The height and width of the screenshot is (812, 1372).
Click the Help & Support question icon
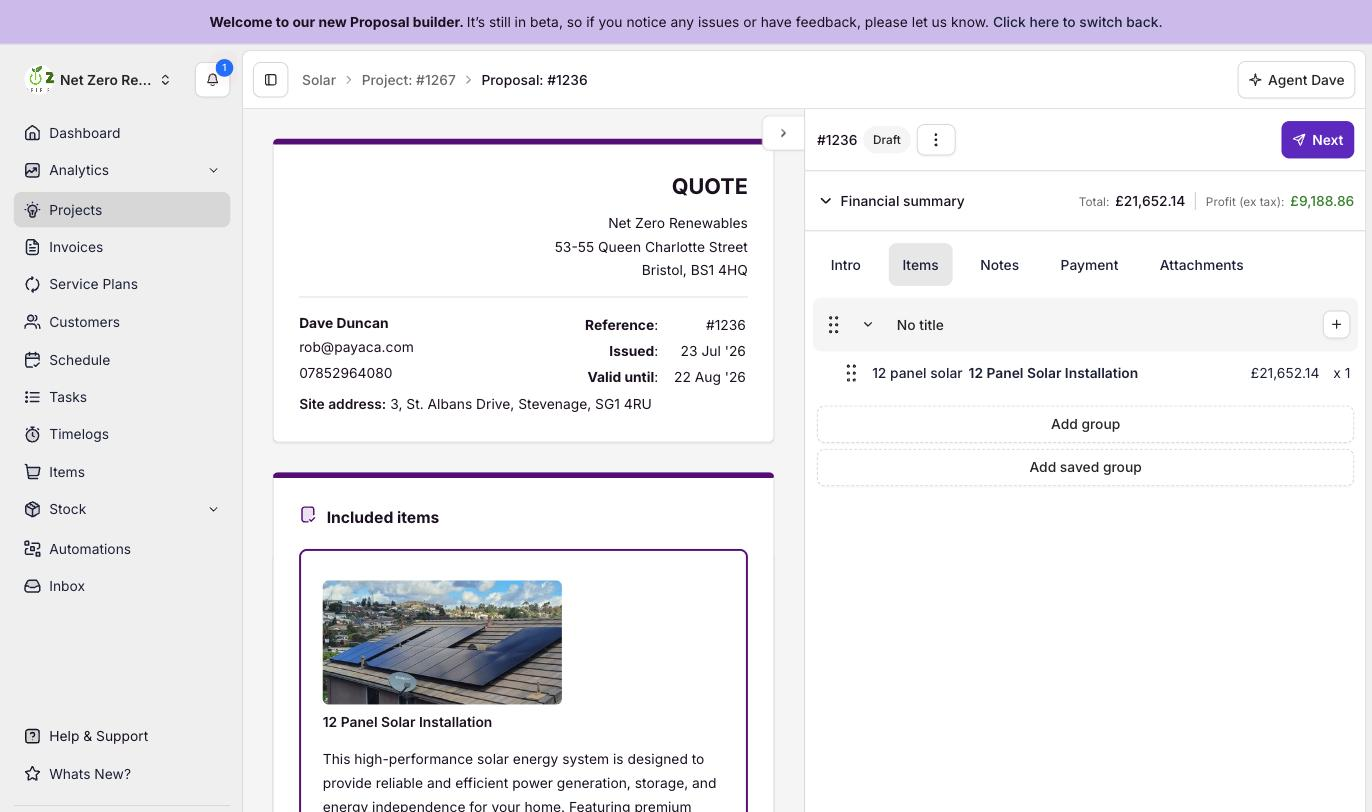(x=33, y=736)
